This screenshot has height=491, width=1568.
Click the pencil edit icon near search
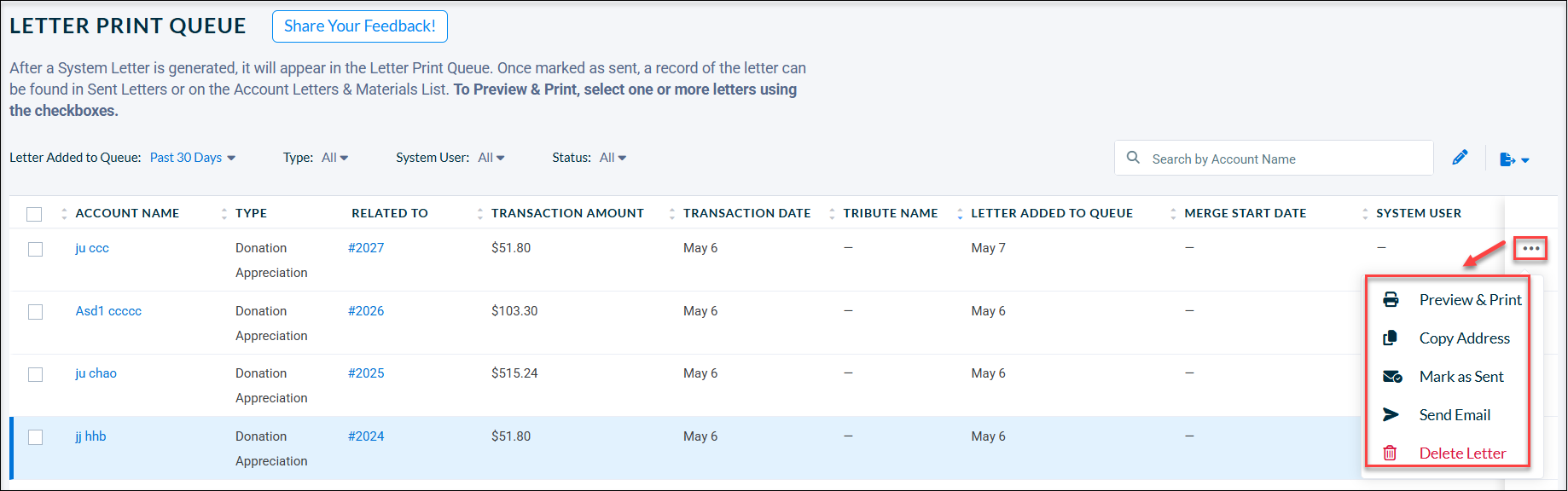1460,158
